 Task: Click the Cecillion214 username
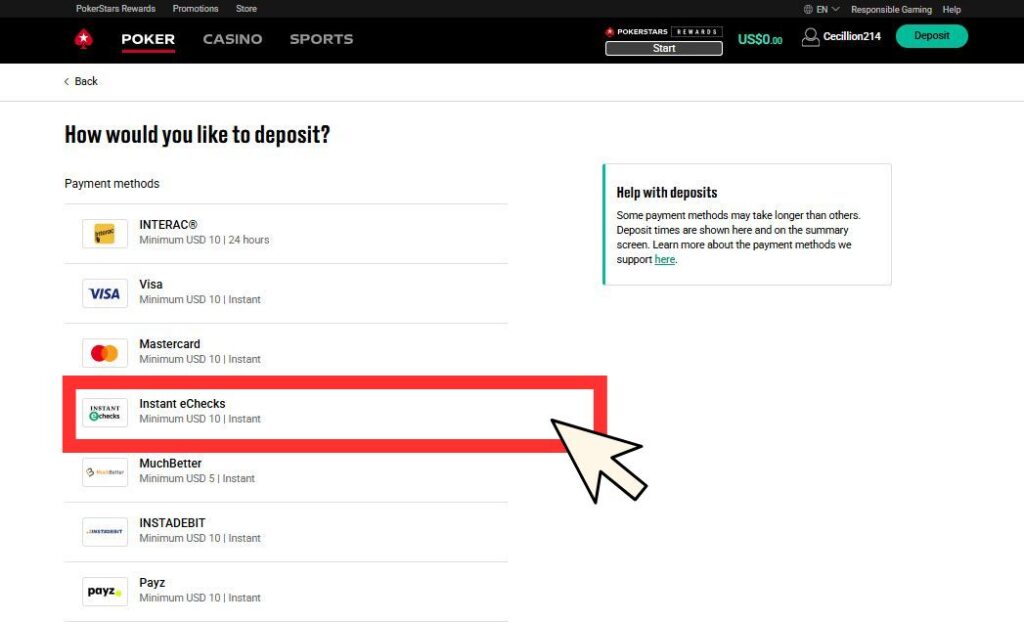click(852, 37)
